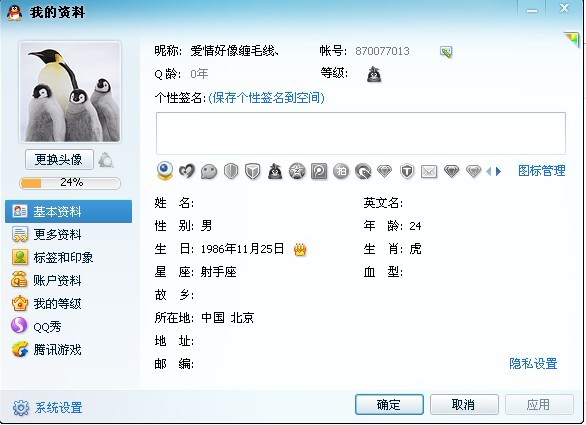The height and width of the screenshot is (425, 586).
Task: Click the T shield icon in the icon row
Action: [x=407, y=172]
